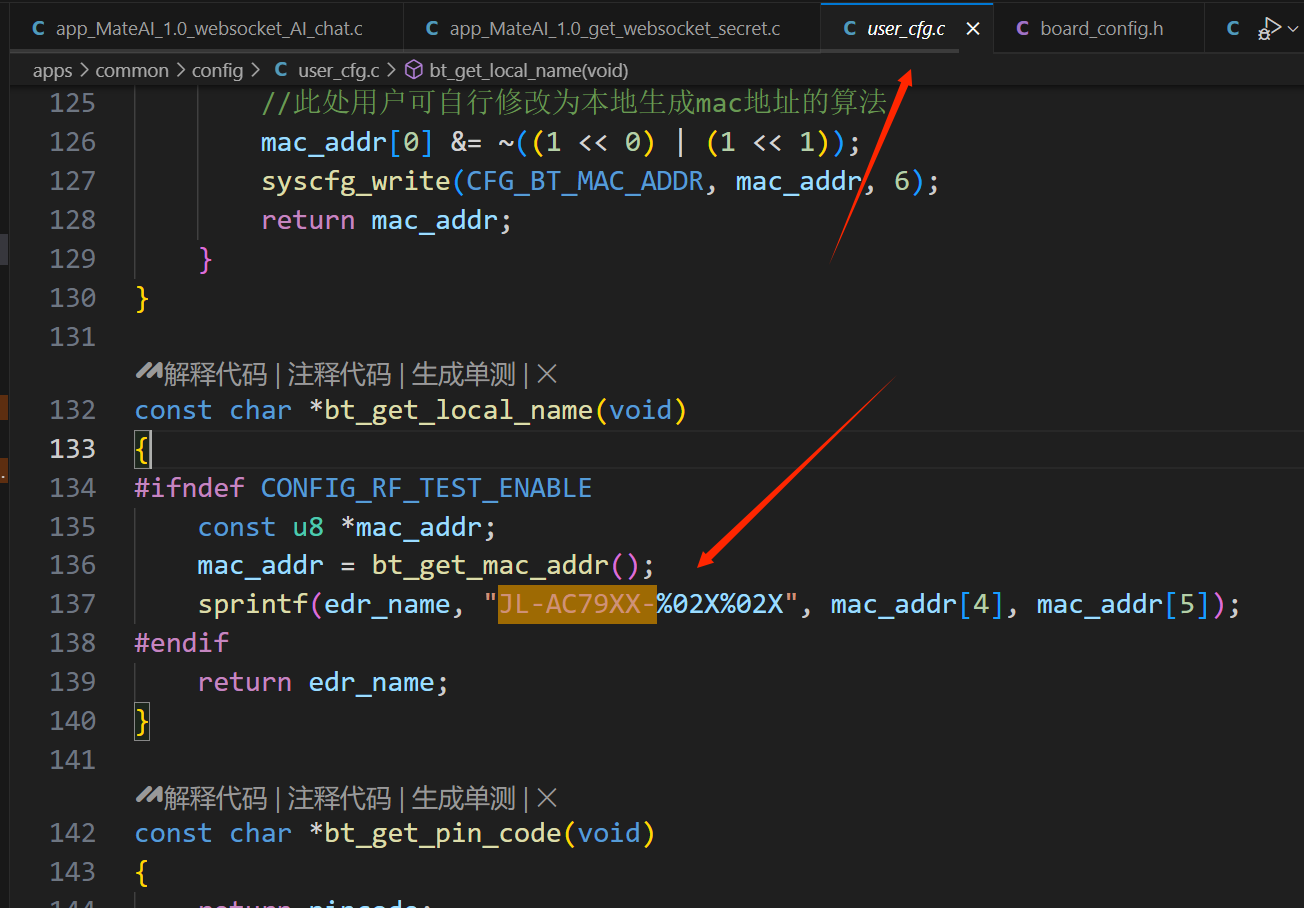This screenshot has width=1304, height=908.
Task: Click CONFIG_RF_TEST_ENABLE on line 134
Action: (x=426, y=488)
